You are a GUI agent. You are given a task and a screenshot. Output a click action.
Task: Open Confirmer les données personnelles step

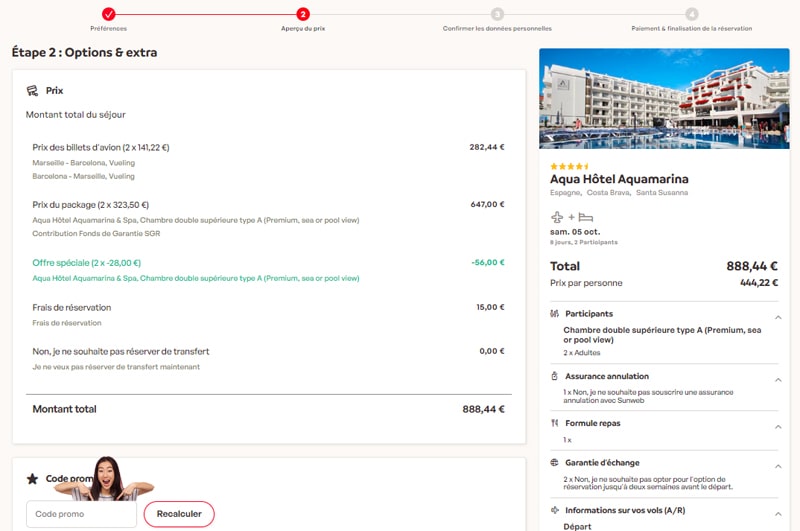point(497,29)
